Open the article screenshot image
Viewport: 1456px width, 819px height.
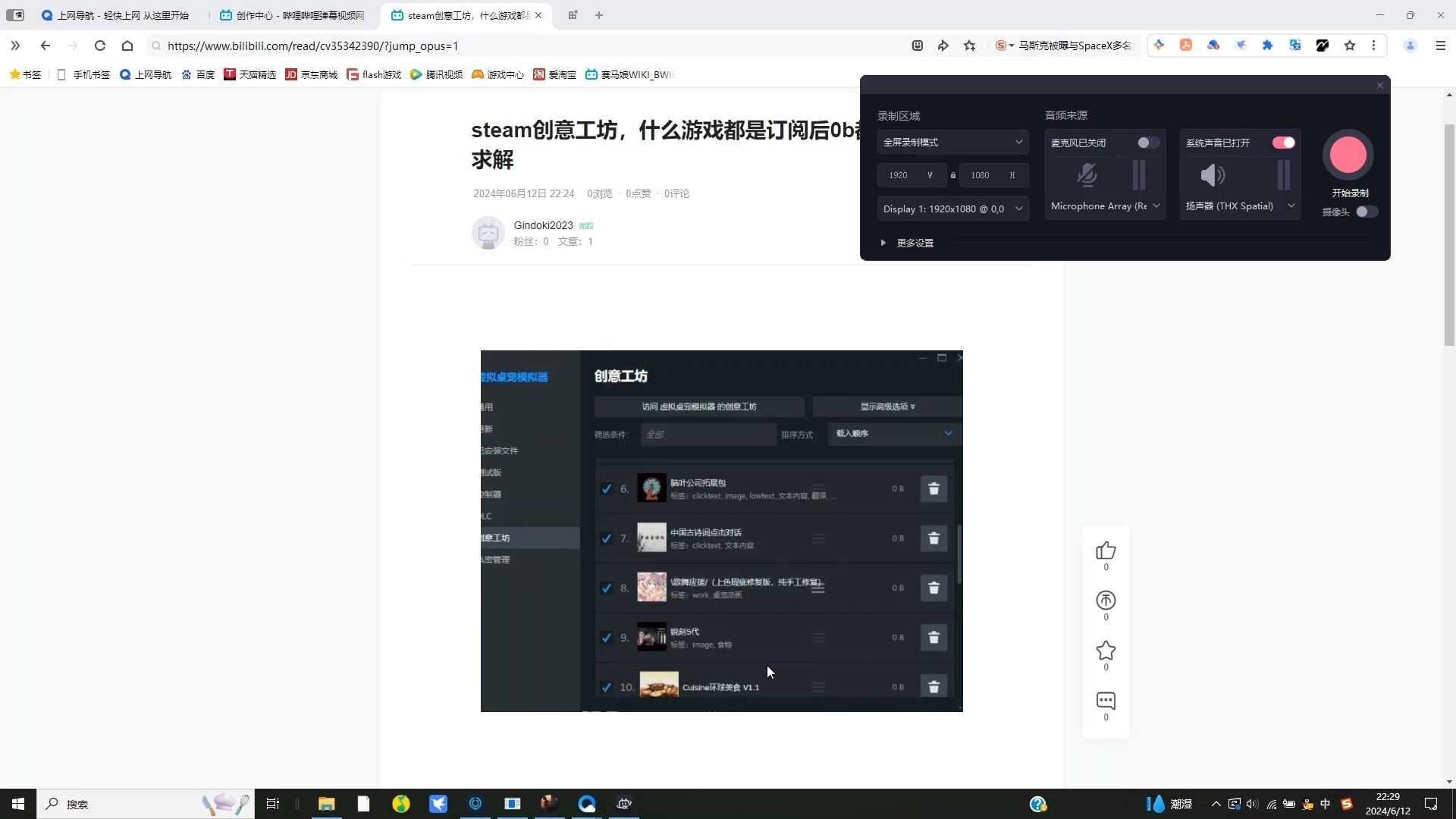pyautogui.click(x=722, y=531)
